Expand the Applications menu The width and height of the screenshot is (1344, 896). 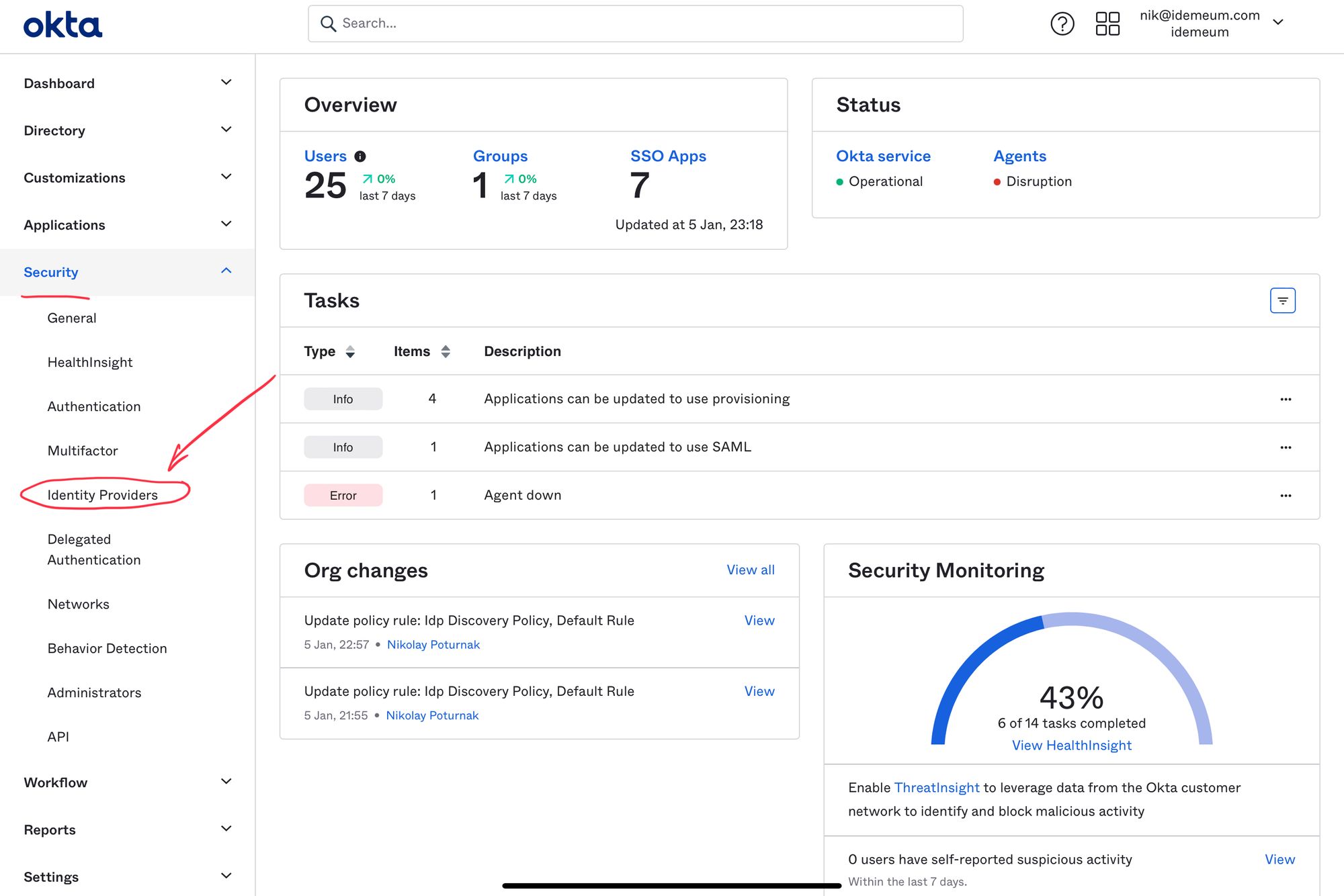click(x=128, y=224)
